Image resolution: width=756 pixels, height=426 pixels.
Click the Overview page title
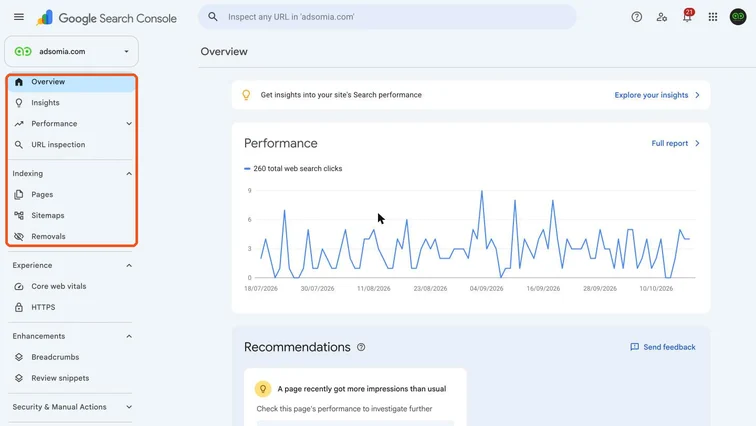pyautogui.click(x=224, y=52)
